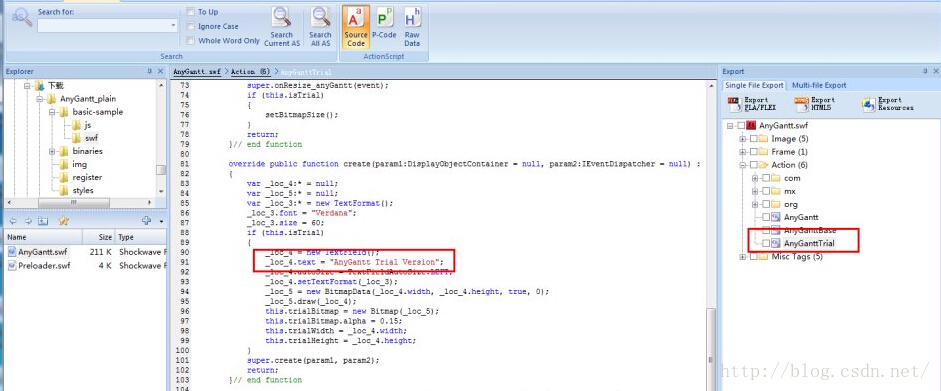Click Export HTML5 icon
The image size is (941, 391).
tap(801, 104)
